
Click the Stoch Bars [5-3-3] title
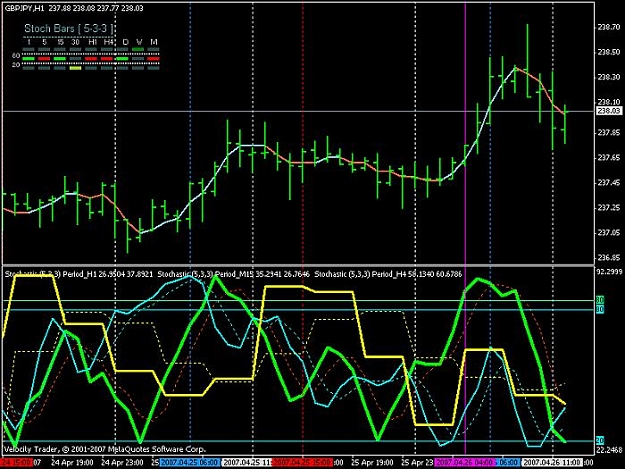coord(69,28)
